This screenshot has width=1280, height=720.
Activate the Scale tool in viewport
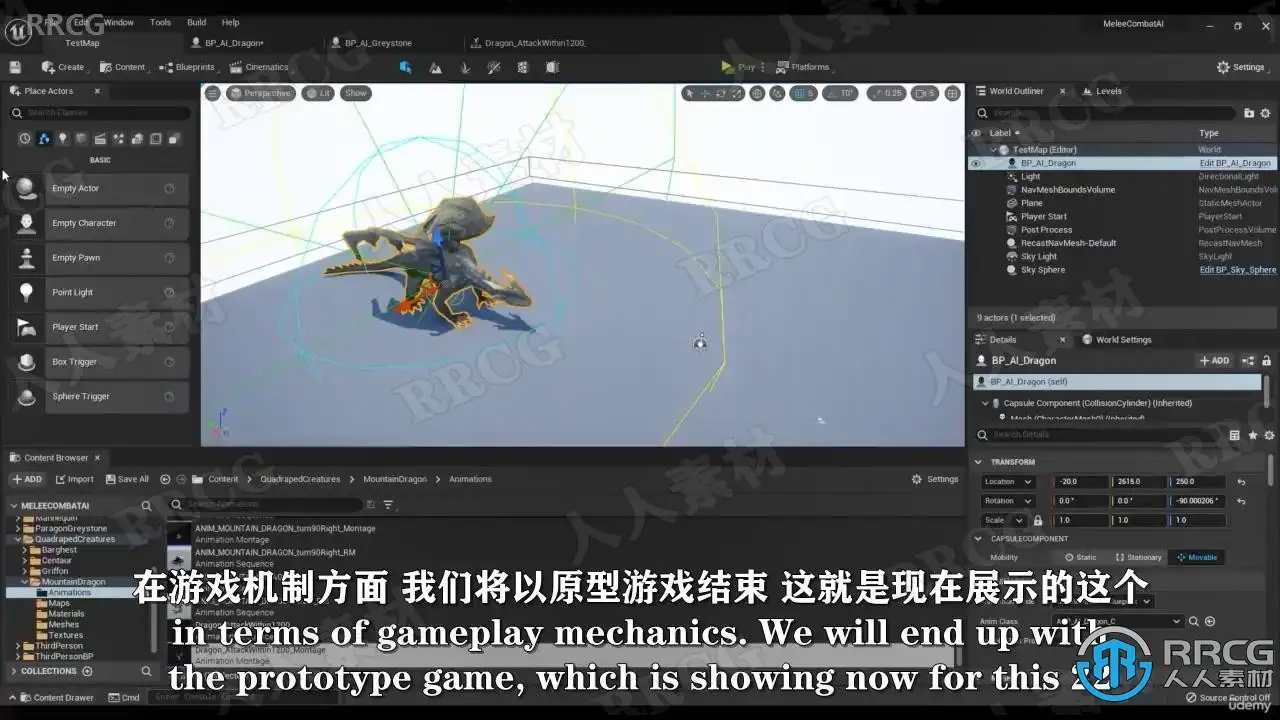(x=739, y=93)
